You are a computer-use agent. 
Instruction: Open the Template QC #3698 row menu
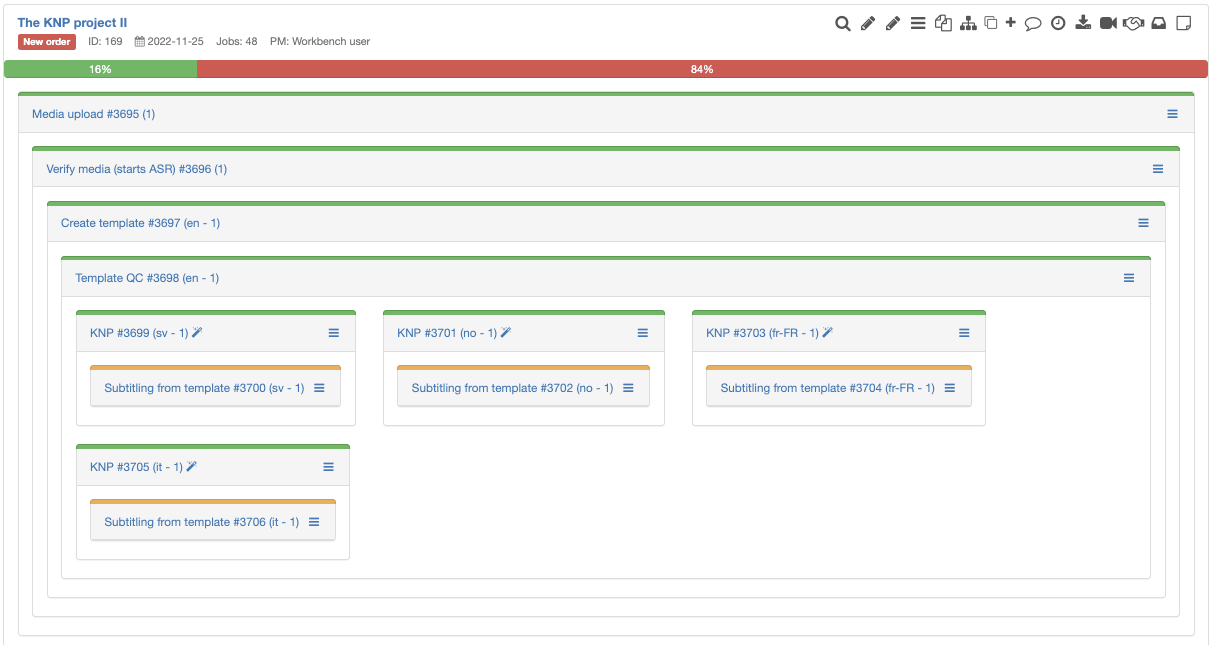tap(1129, 278)
